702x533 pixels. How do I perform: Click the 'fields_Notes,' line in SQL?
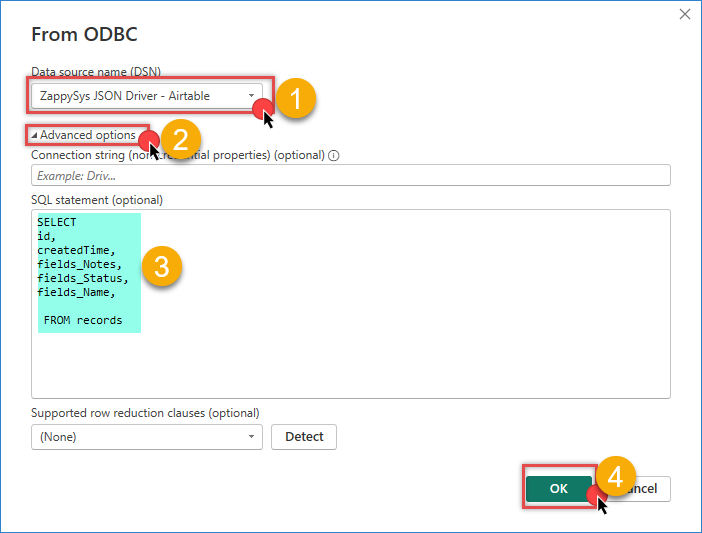79,264
